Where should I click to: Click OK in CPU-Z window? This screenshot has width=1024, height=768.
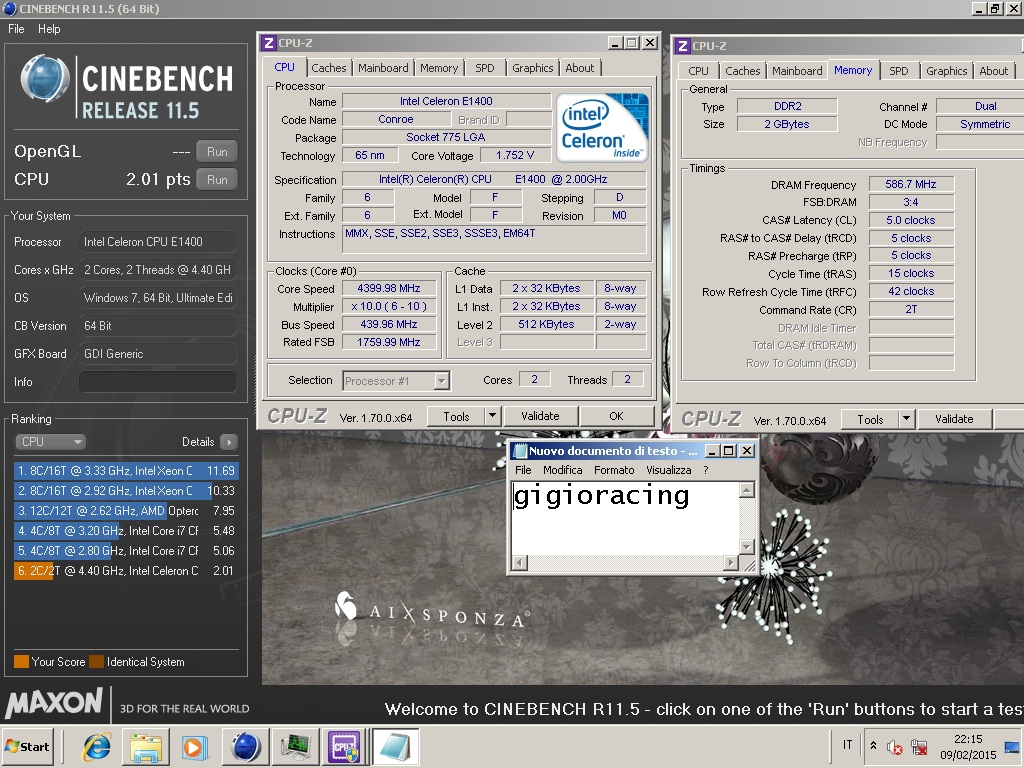[616, 416]
